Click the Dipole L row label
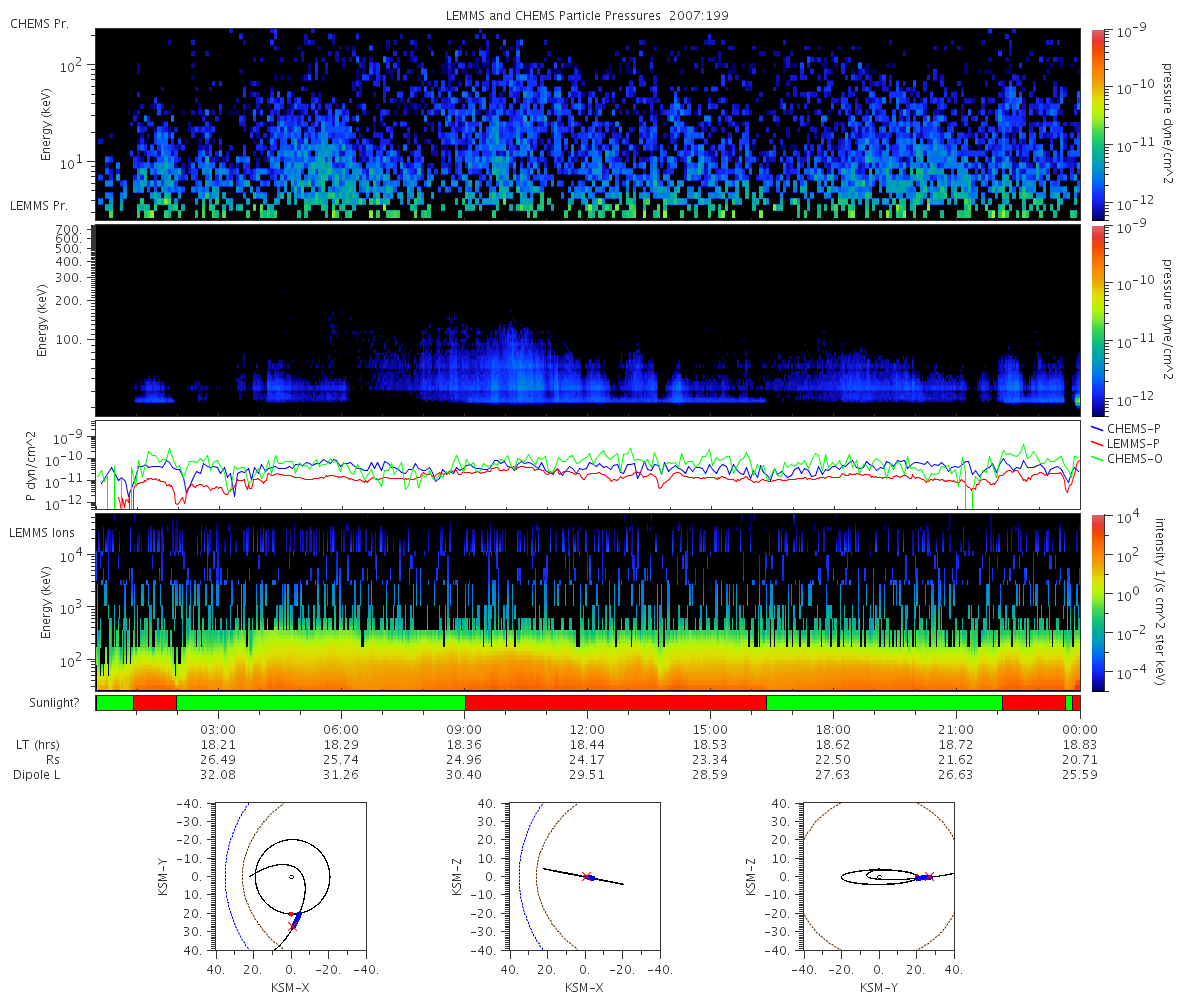Viewport: 1200px width, 1000px height. (x=40, y=775)
